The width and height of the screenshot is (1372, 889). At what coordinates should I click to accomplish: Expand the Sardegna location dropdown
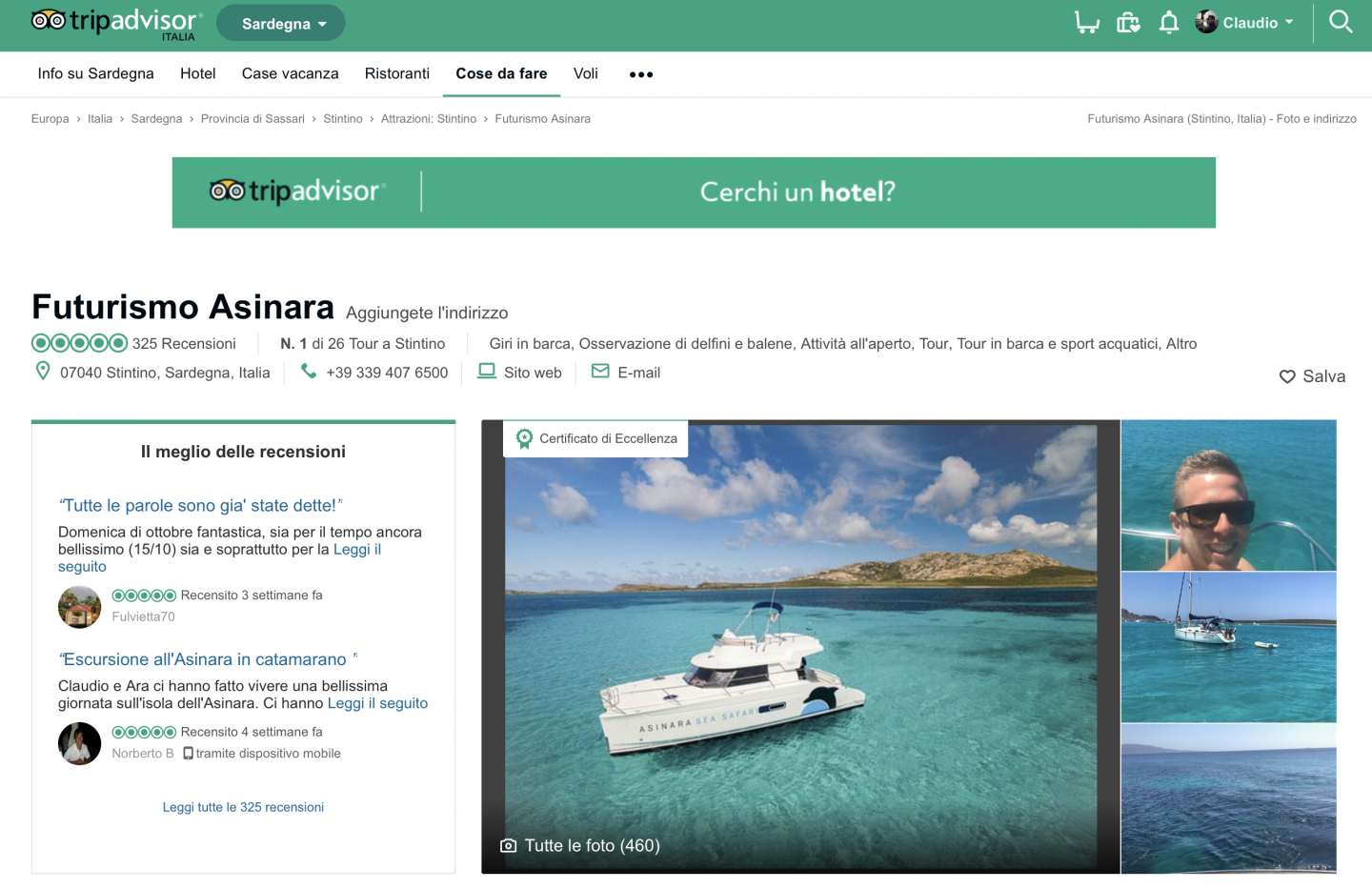click(281, 23)
